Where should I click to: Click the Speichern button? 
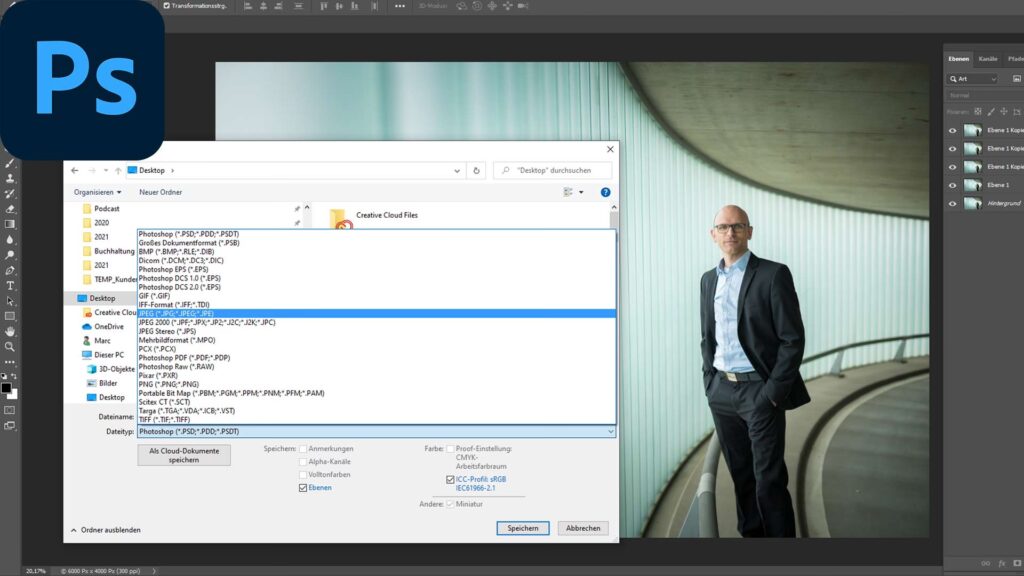click(523, 528)
